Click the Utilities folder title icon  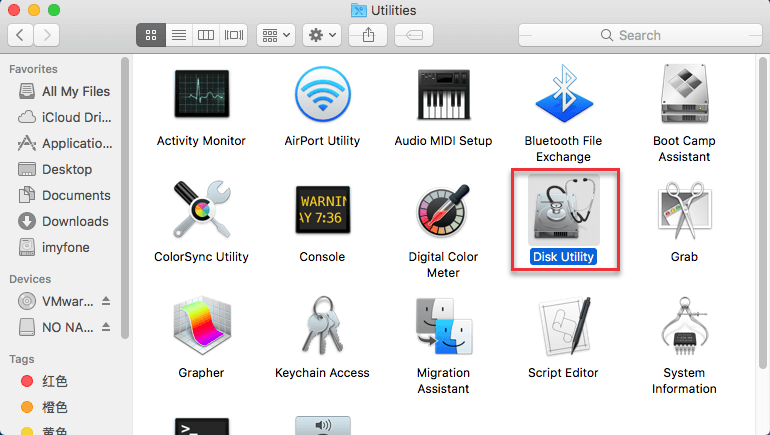[359, 10]
